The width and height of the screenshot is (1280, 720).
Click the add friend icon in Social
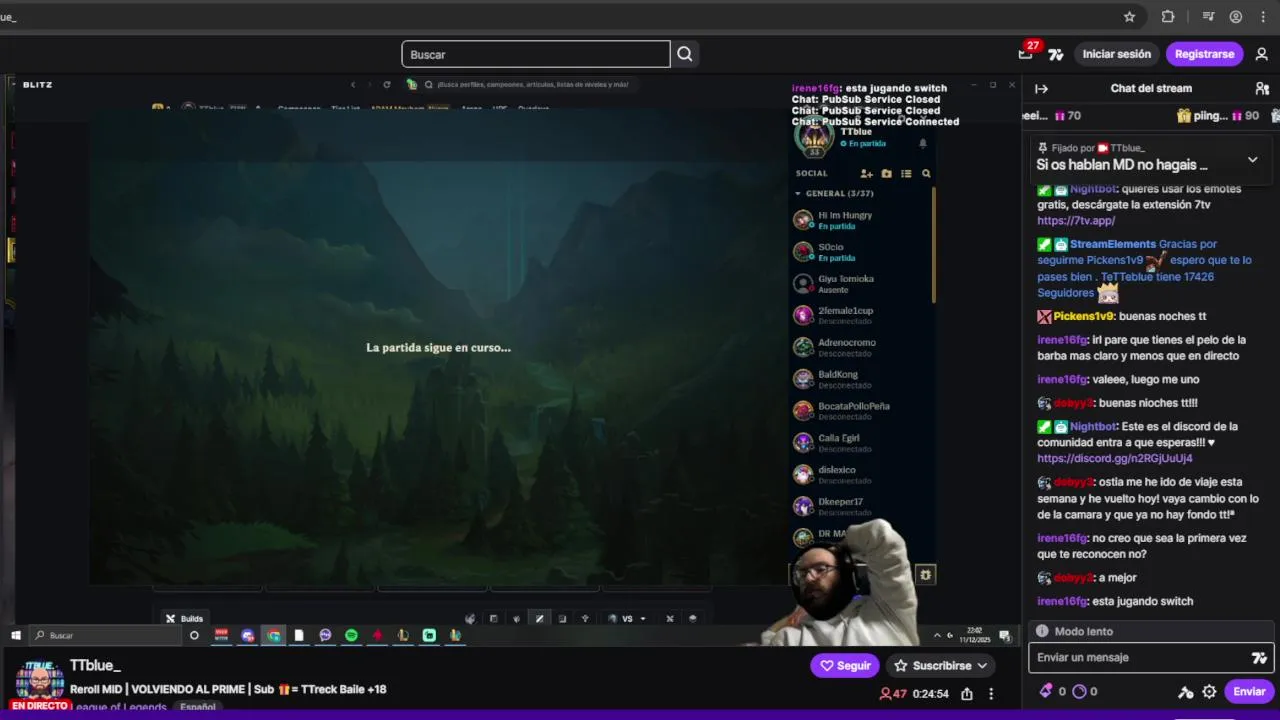866,174
